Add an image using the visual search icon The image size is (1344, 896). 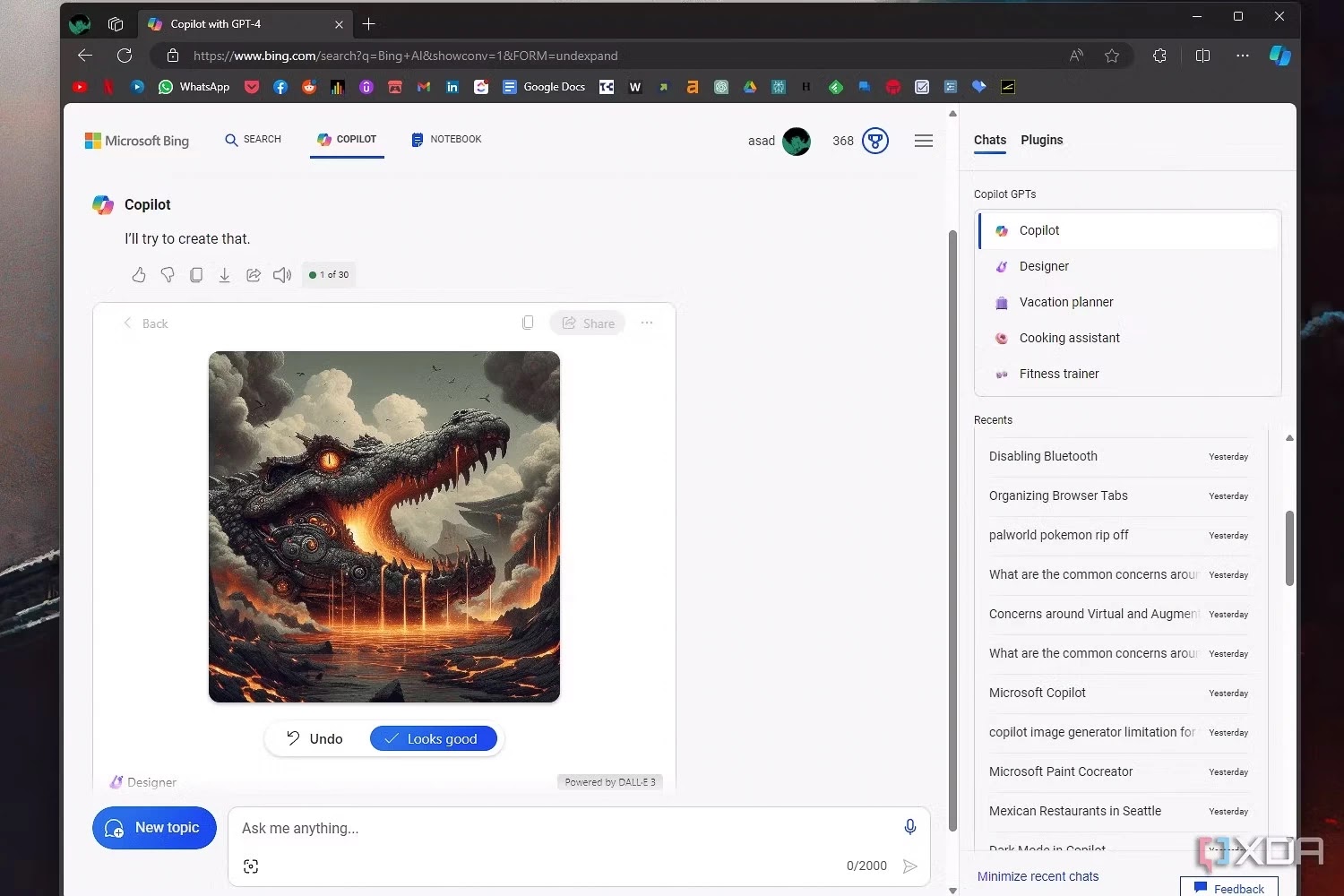[251, 866]
